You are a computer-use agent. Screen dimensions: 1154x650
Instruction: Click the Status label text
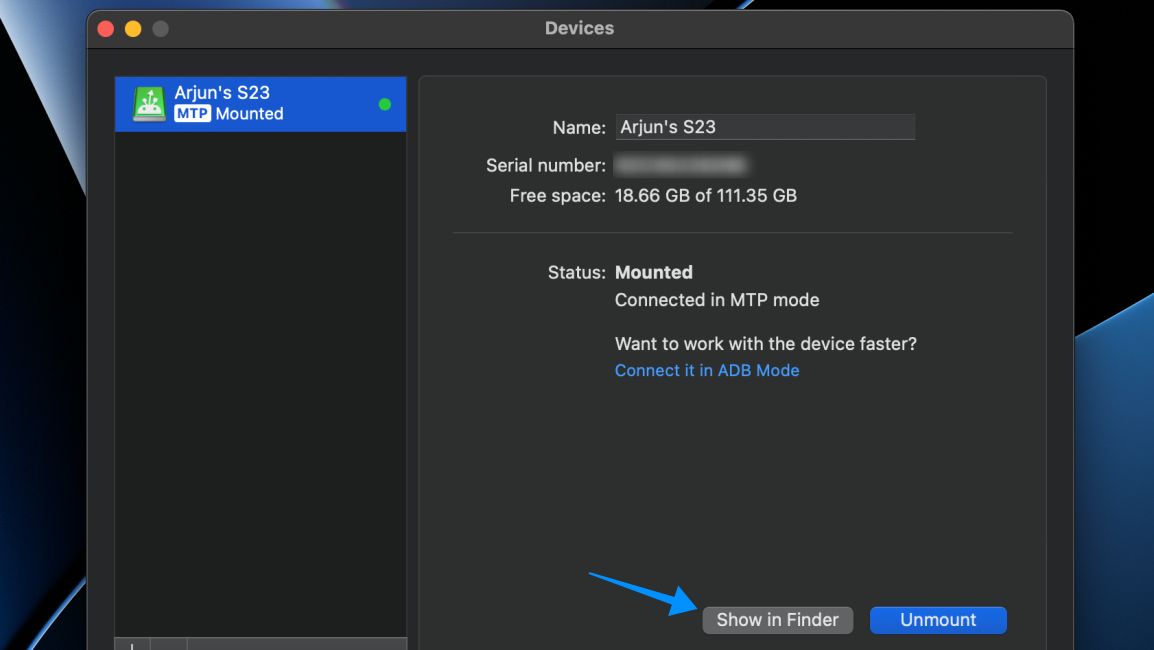coord(576,272)
